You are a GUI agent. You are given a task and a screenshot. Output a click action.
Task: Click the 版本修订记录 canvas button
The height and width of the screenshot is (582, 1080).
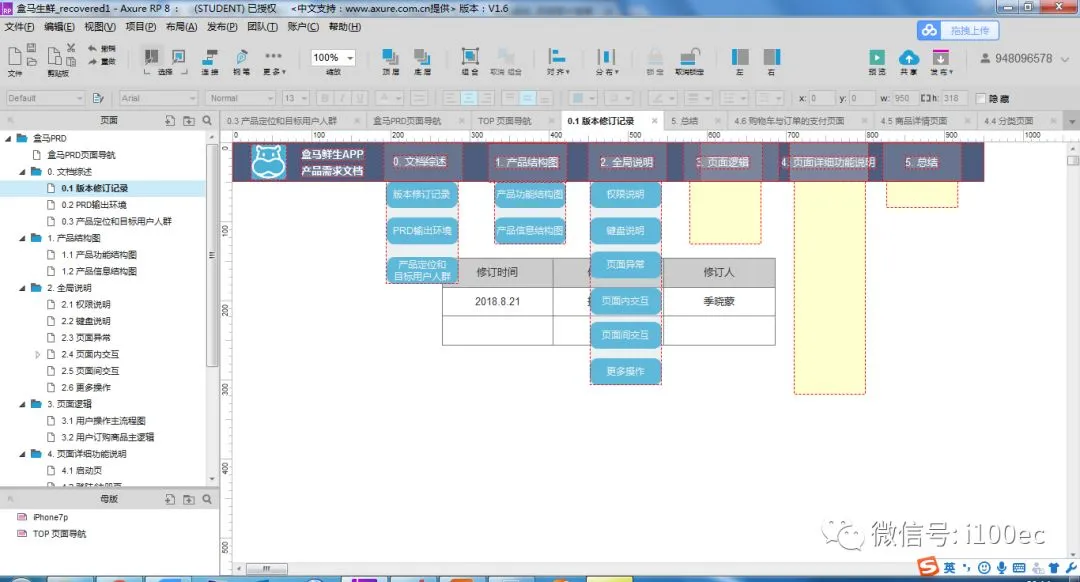(x=422, y=195)
